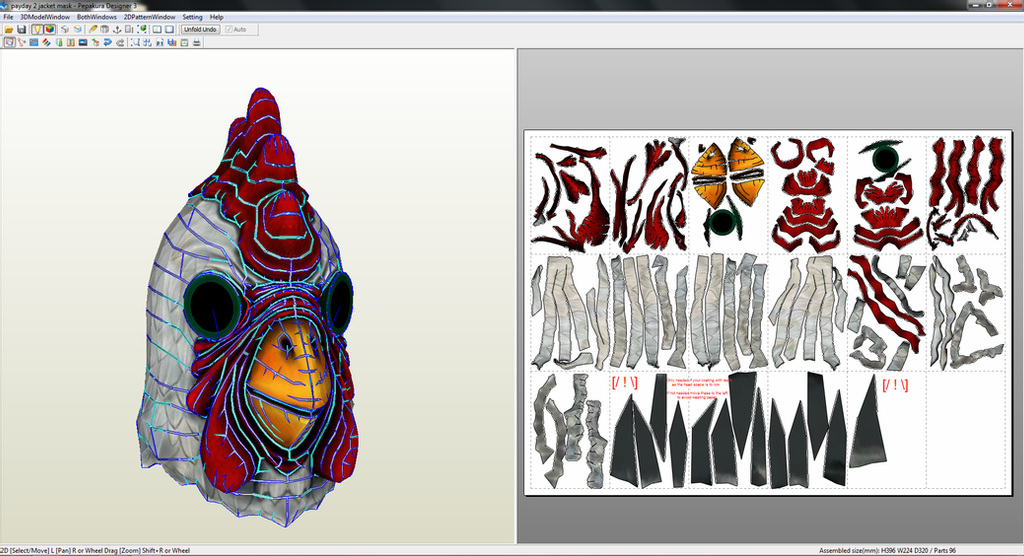Image resolution: width=1024 pixels, height=556 pixels.
Task: Open the 3DModelWindow menu
Action: coord(44,17)
